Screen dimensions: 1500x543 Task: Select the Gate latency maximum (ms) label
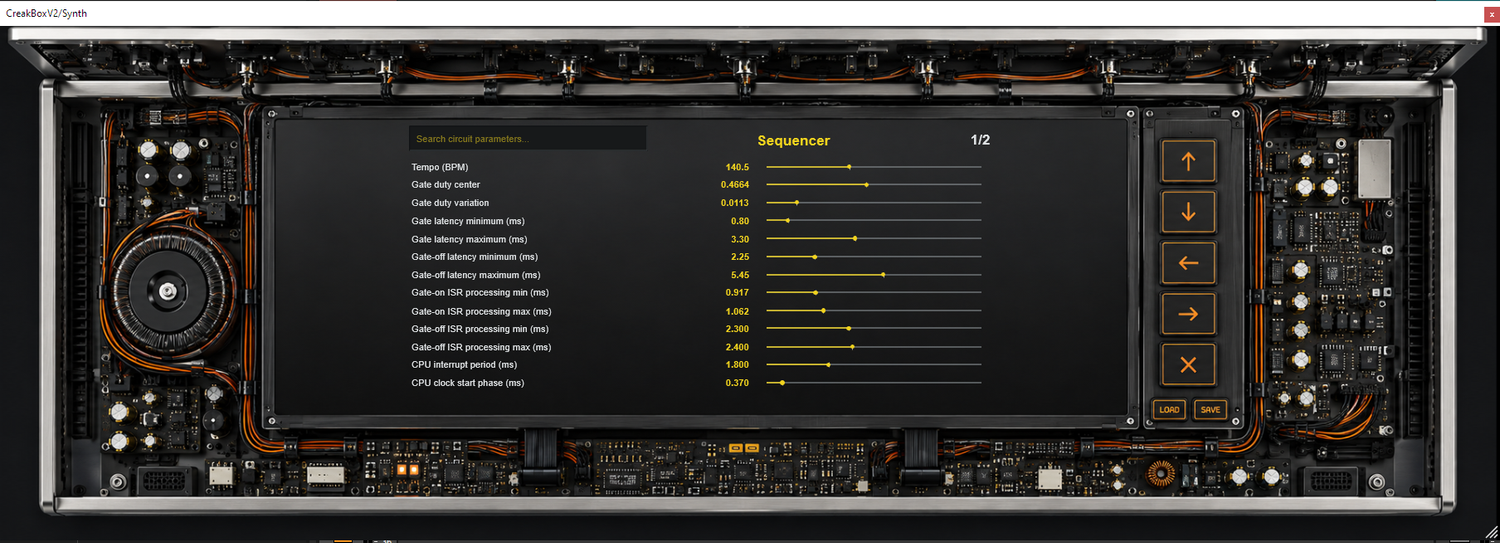point(469,239)
